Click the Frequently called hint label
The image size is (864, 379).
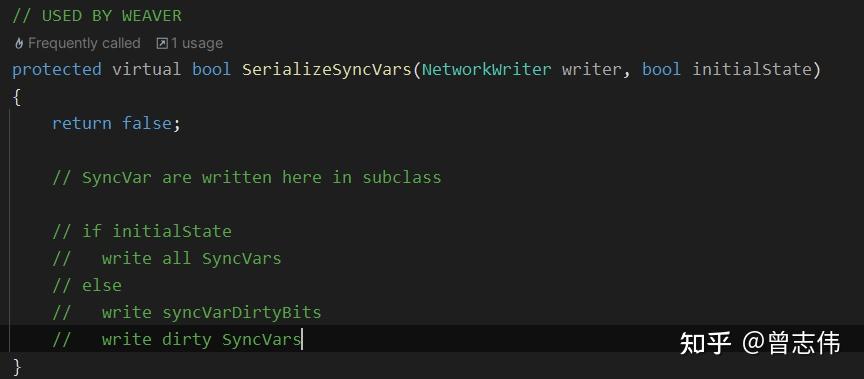pyautogui.click(x=84, y=43)
